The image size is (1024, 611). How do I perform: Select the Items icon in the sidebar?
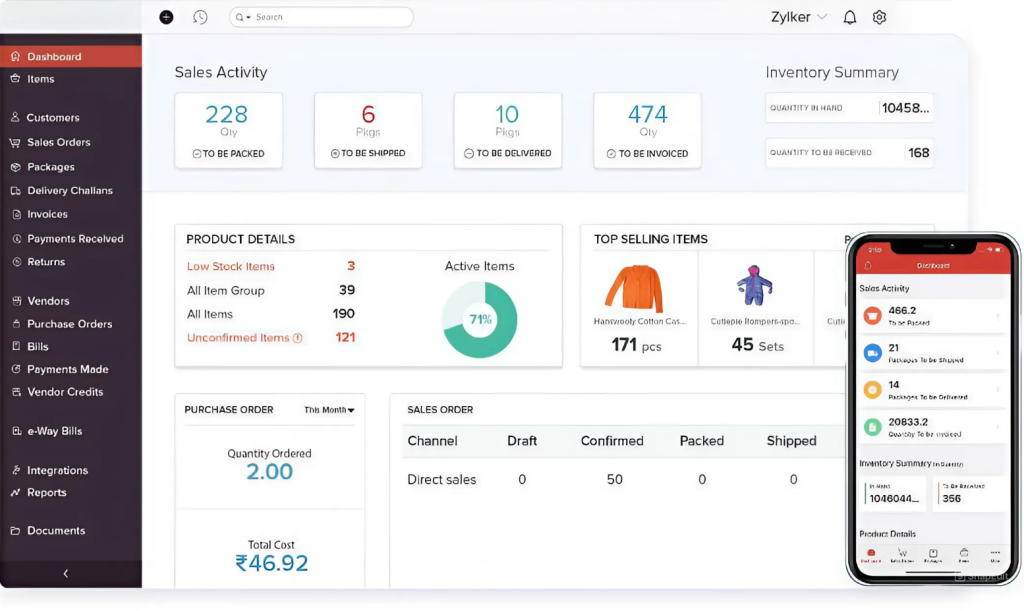click(x=13, y=78)
